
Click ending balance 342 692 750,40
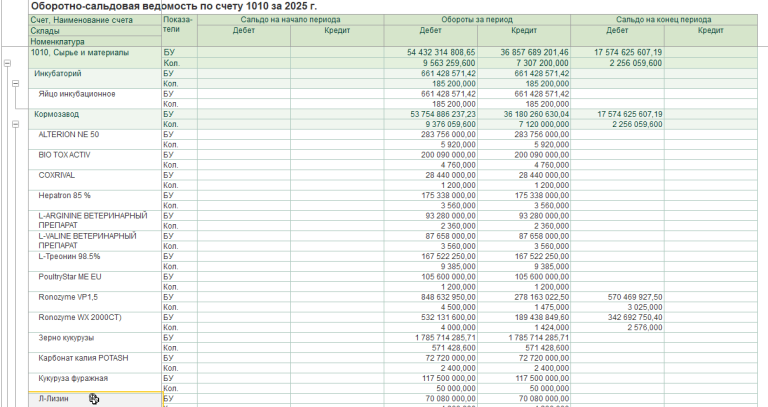click(x=635, y=317)
